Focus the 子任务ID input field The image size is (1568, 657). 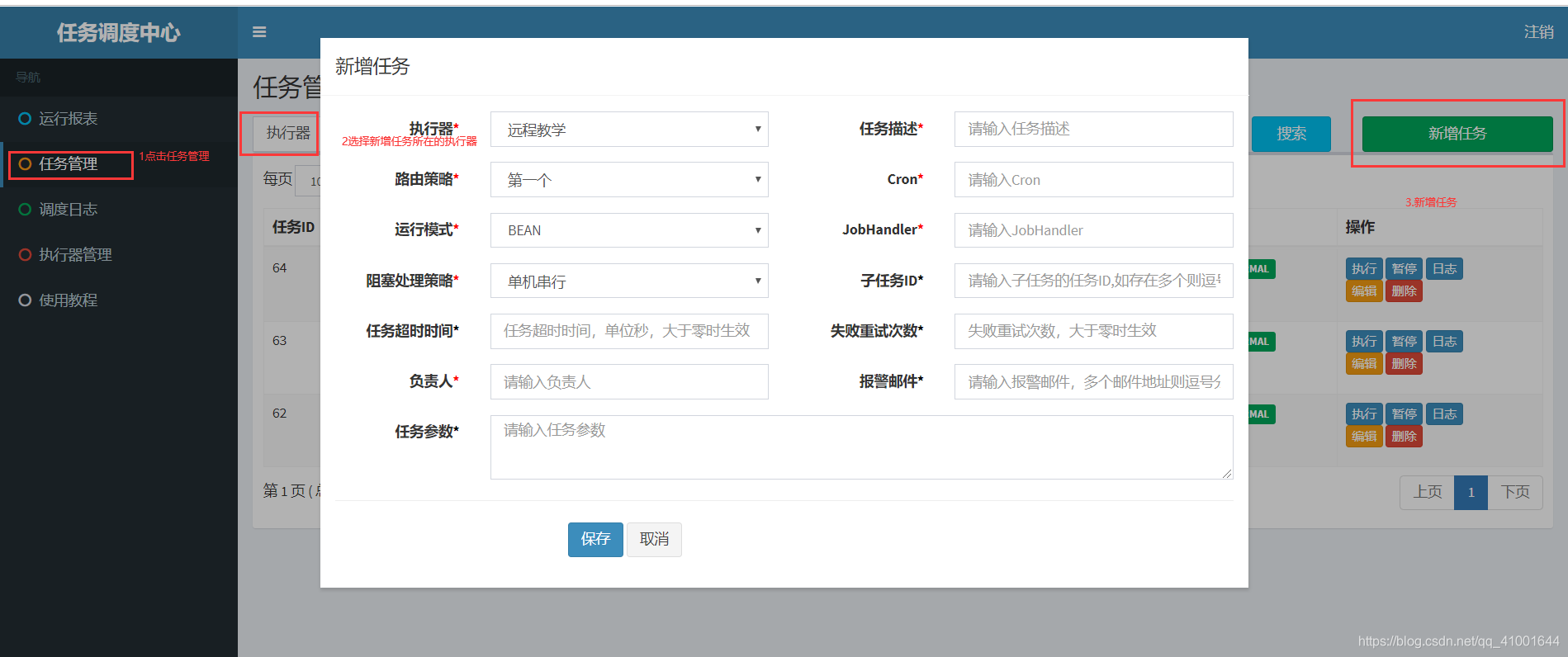coord(1093,281)
